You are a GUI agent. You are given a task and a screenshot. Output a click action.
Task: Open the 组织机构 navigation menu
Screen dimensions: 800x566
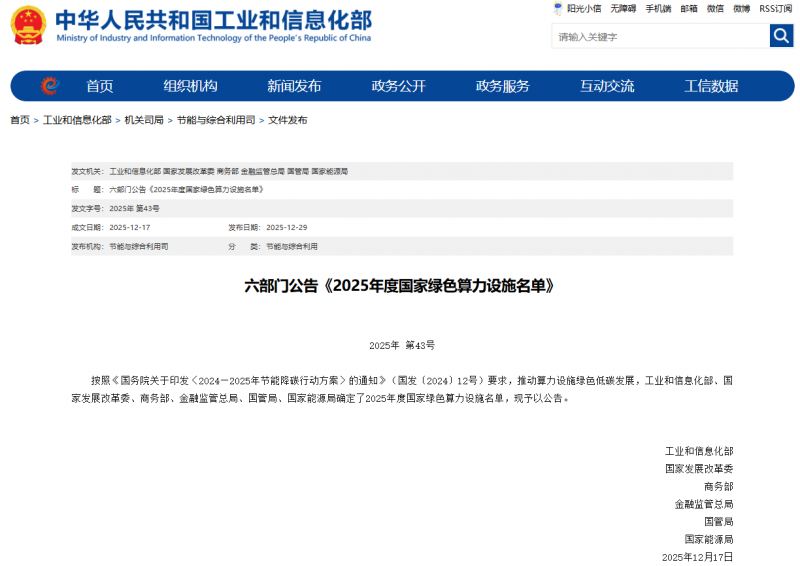190,86
